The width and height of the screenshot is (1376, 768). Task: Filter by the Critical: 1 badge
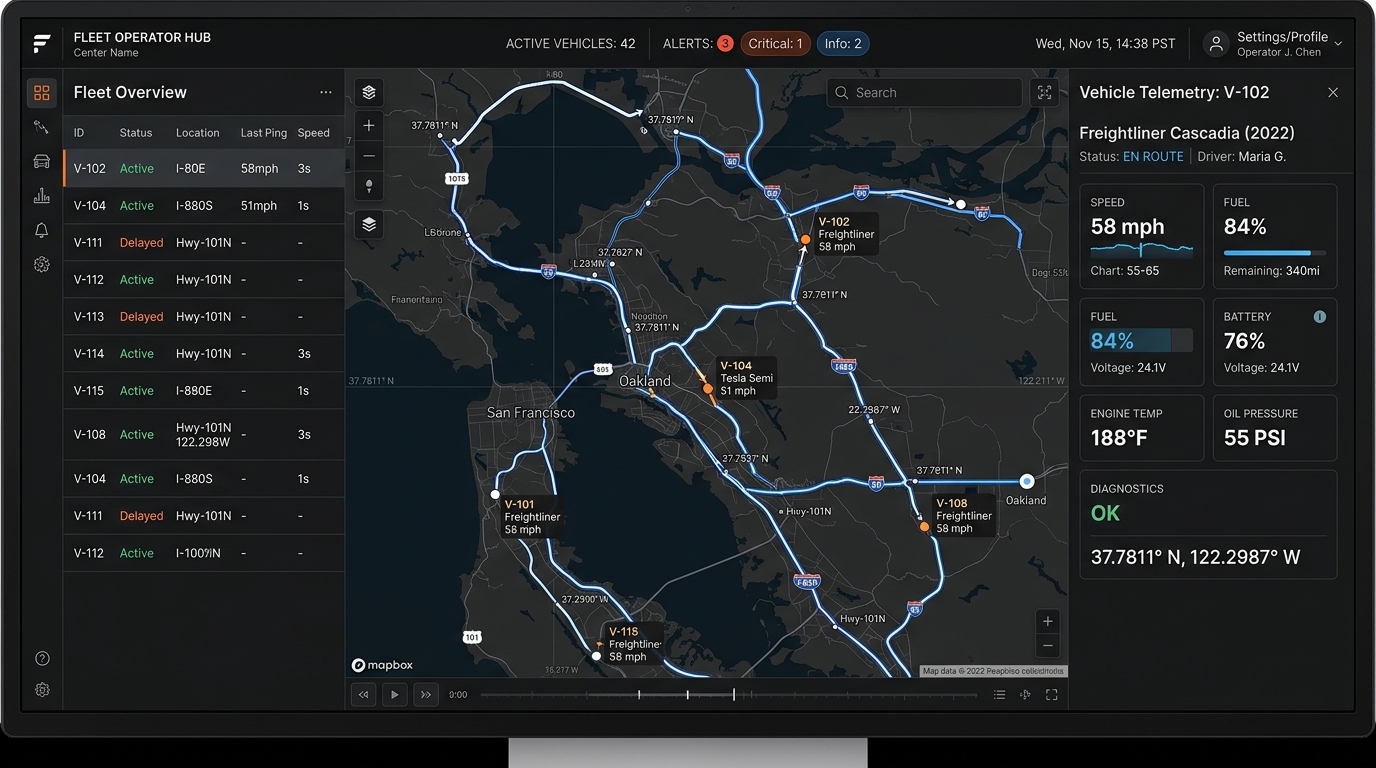[775, 44]
